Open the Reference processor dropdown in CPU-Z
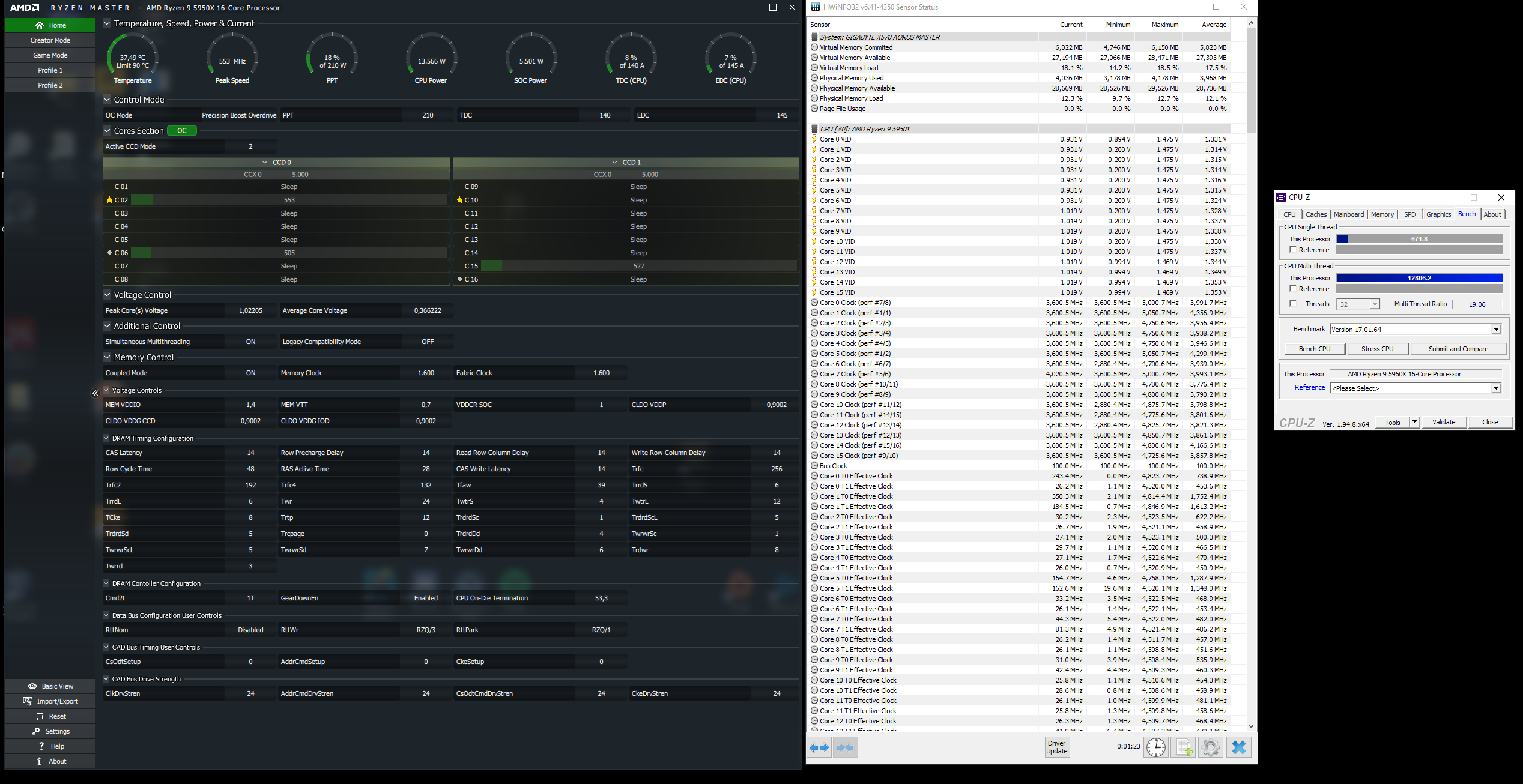The width and height of the screenshot is (1523, 784). click(x=1496, y=388)
